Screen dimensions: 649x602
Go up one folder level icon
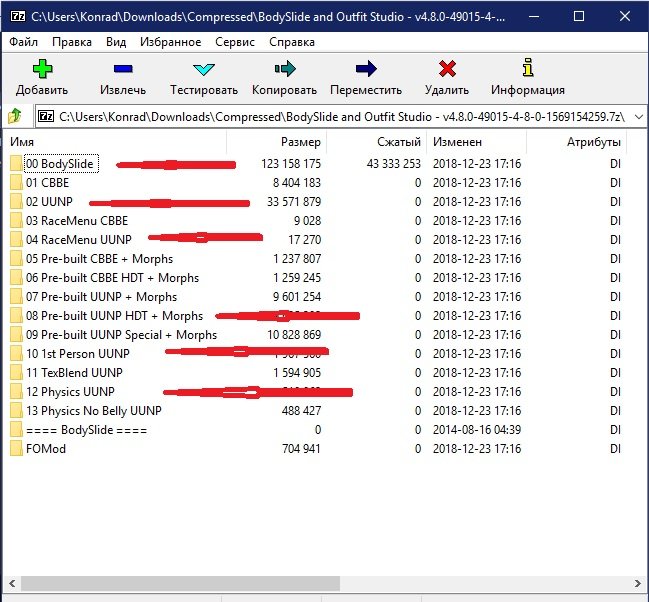15,116
